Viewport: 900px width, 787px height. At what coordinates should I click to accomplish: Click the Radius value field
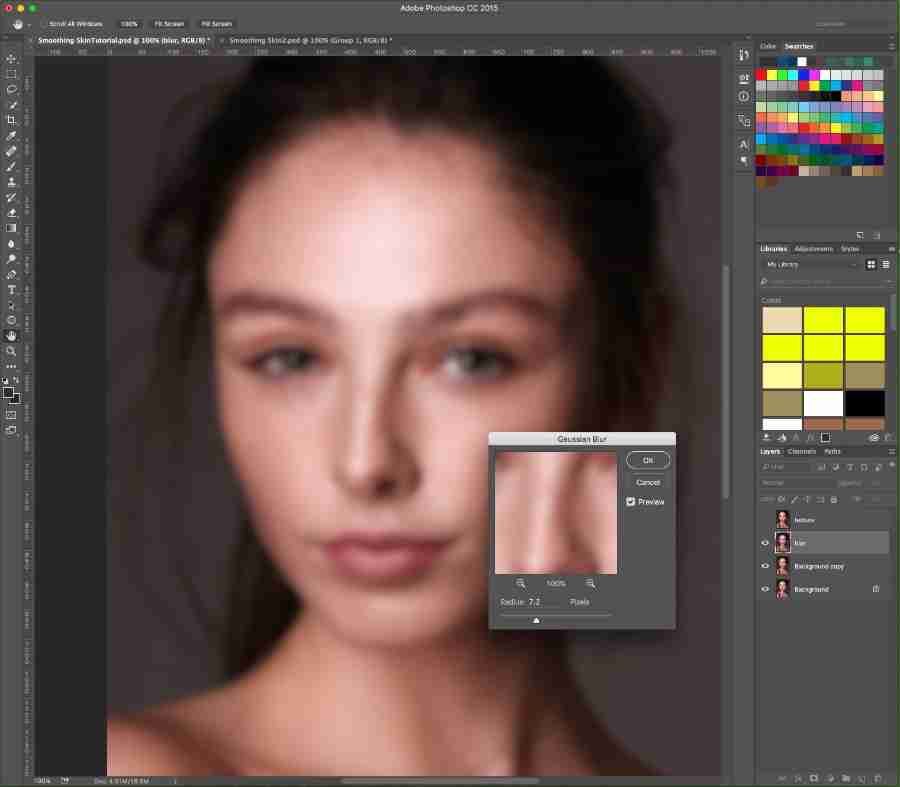[x=544, y=602]
